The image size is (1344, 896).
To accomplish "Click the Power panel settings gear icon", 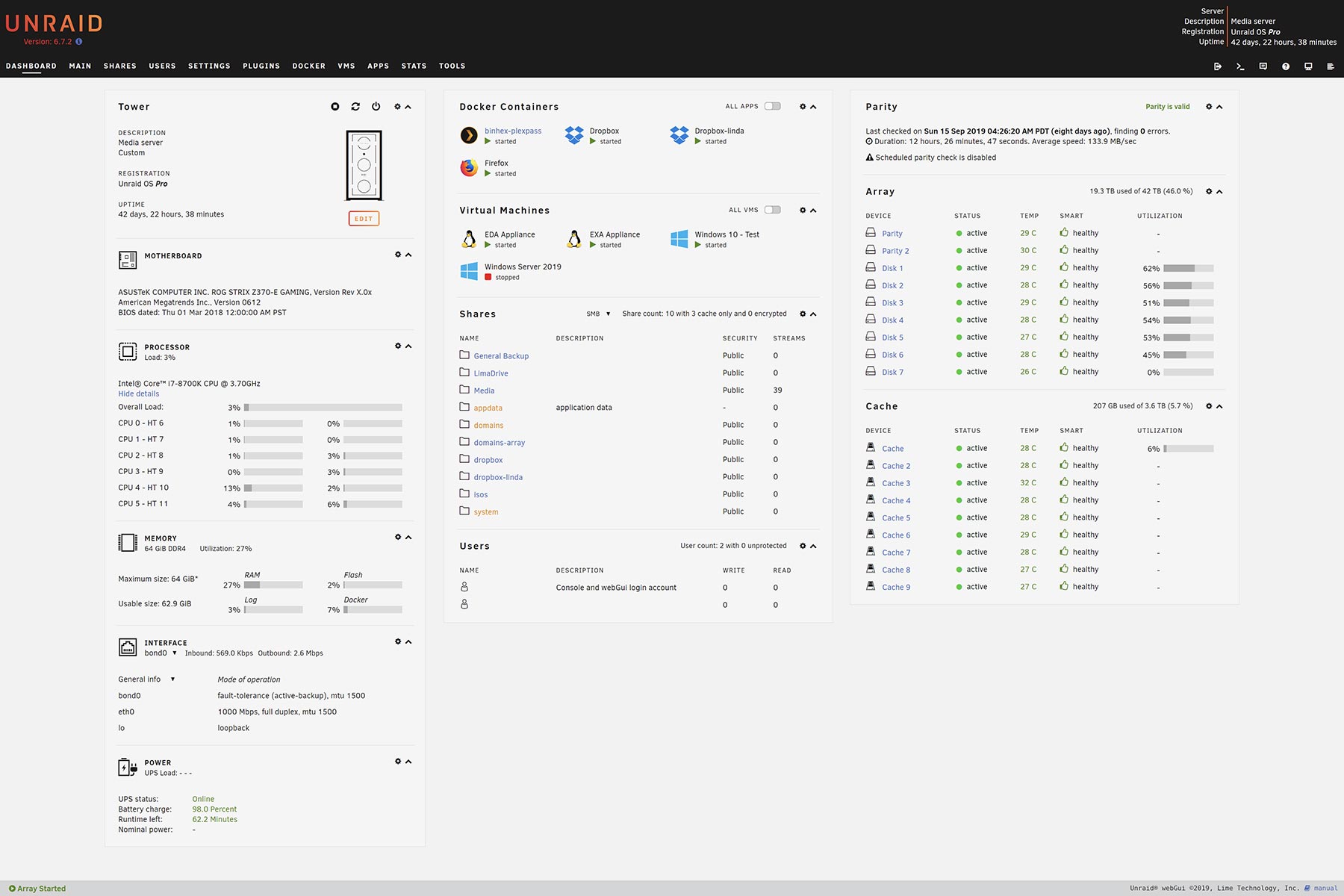I will click(398, 762).
